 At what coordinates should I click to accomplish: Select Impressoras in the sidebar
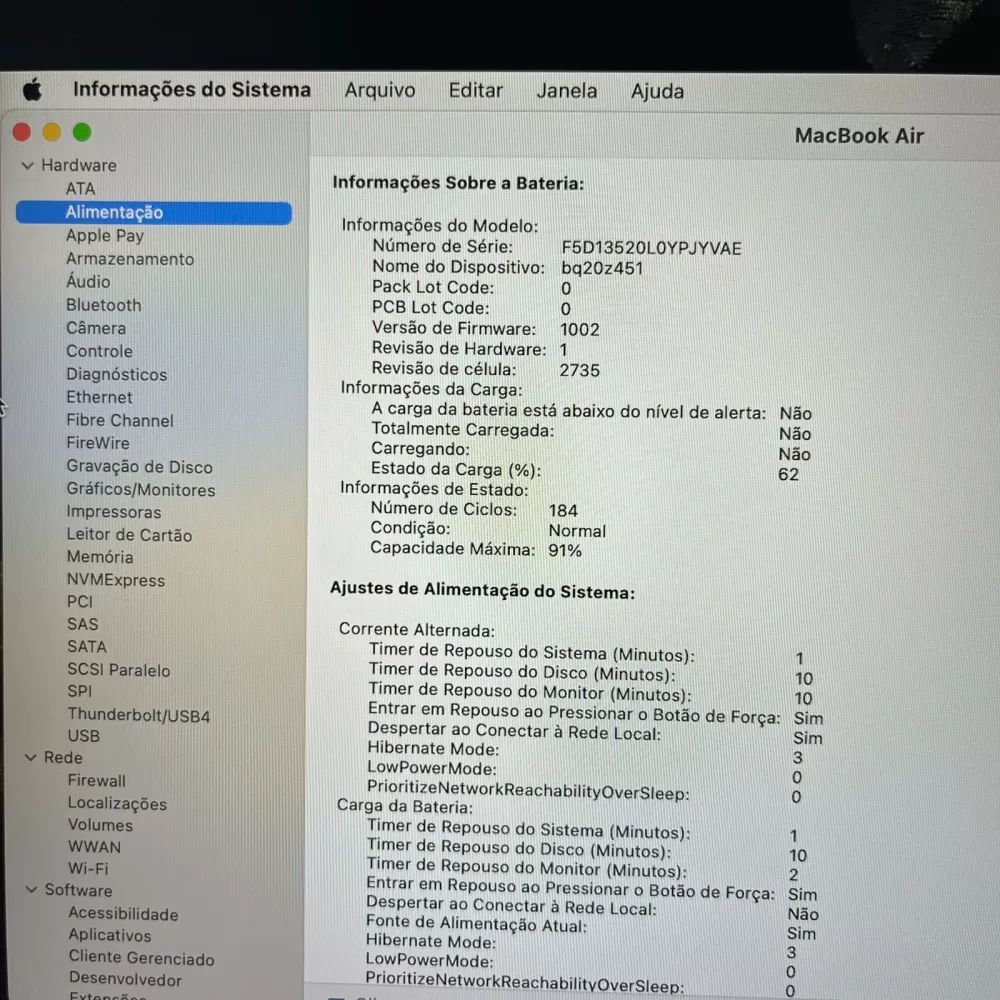pyautogui.click(x=114, y=512)
